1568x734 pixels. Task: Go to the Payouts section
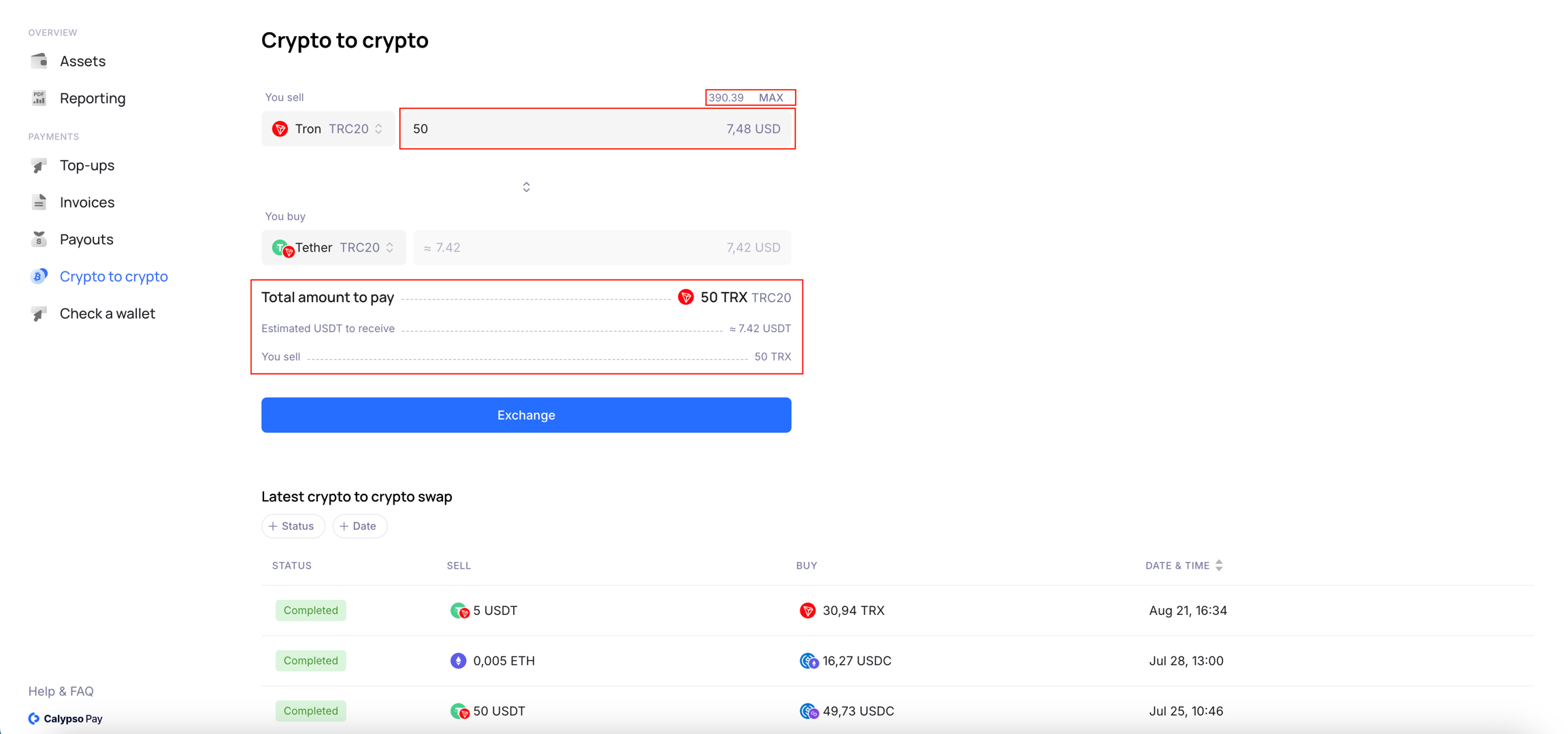click(86, 239)
